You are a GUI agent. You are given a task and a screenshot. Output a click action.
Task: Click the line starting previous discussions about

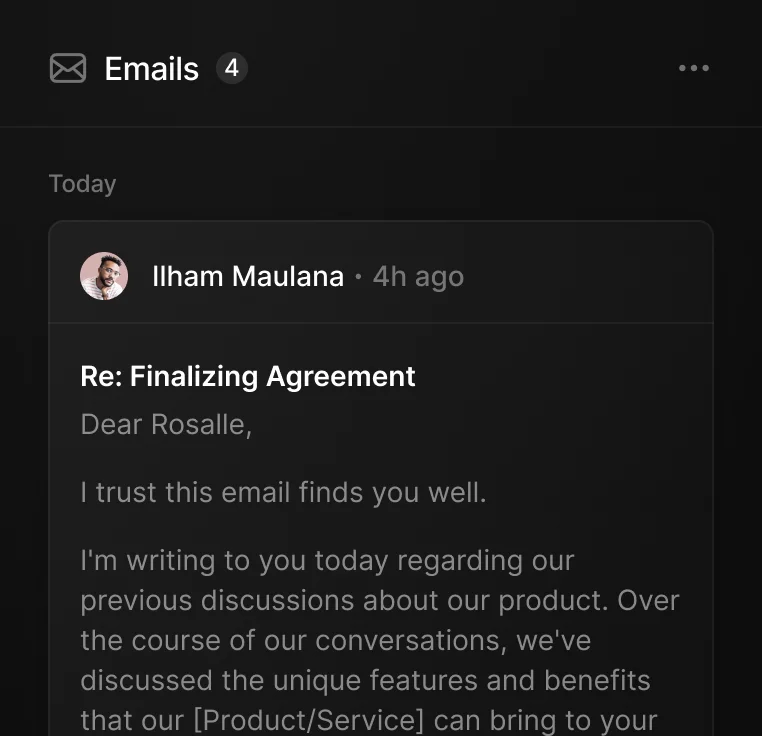click(x=379, y=600)
